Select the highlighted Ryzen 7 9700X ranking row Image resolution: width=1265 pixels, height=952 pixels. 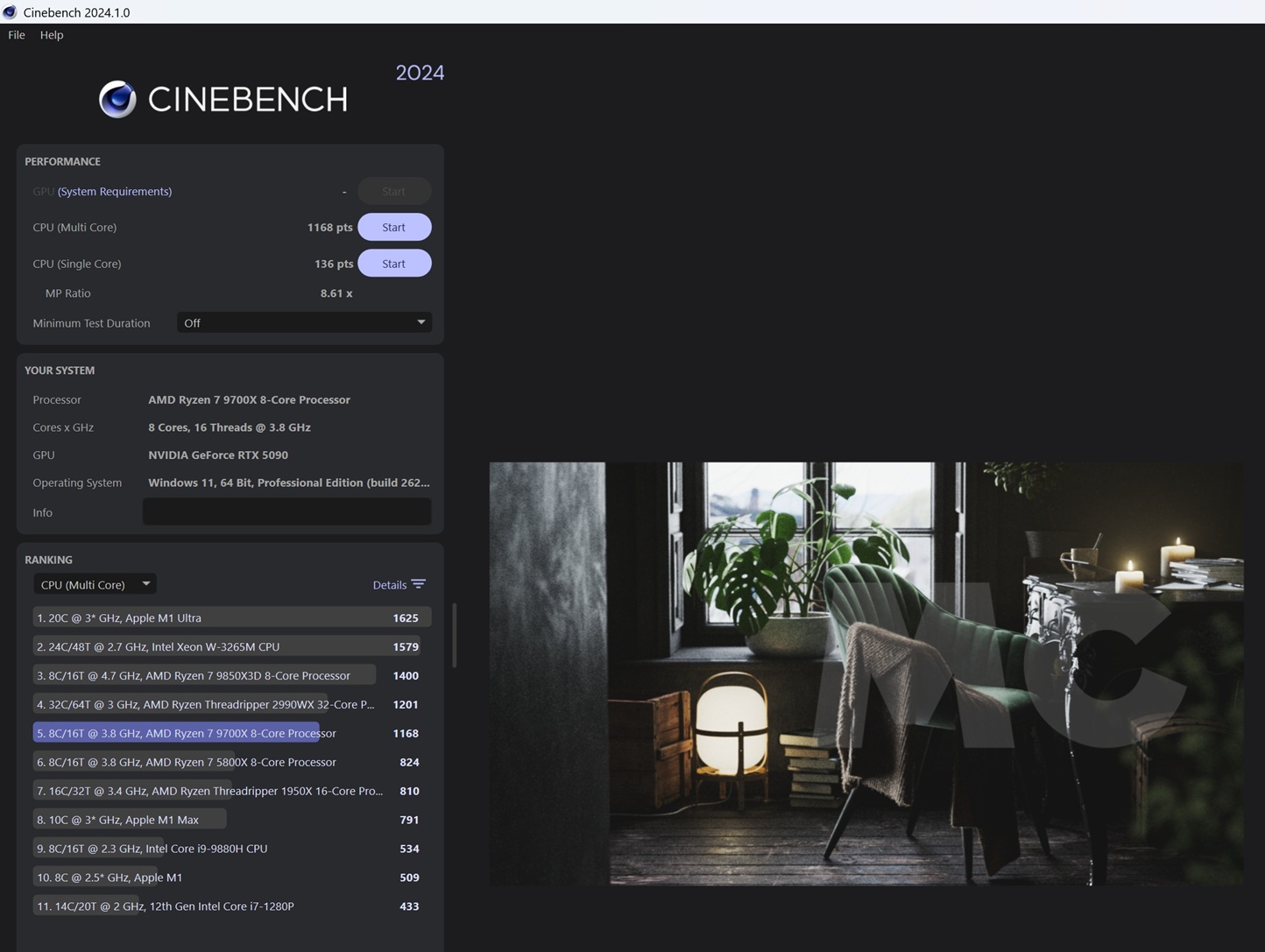(228, 733)
